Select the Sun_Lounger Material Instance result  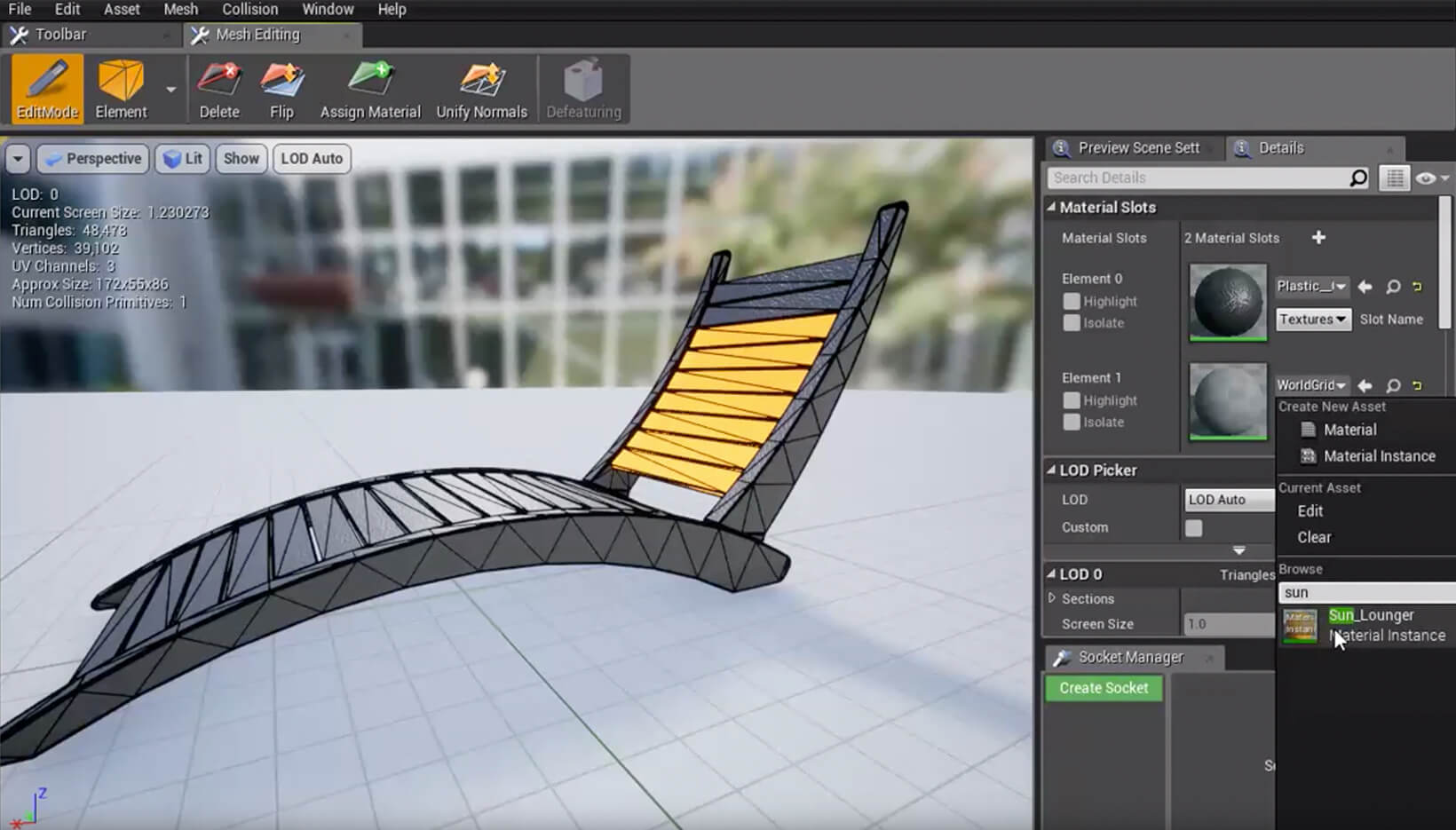pyautogui.click(x=1371, y=624)
